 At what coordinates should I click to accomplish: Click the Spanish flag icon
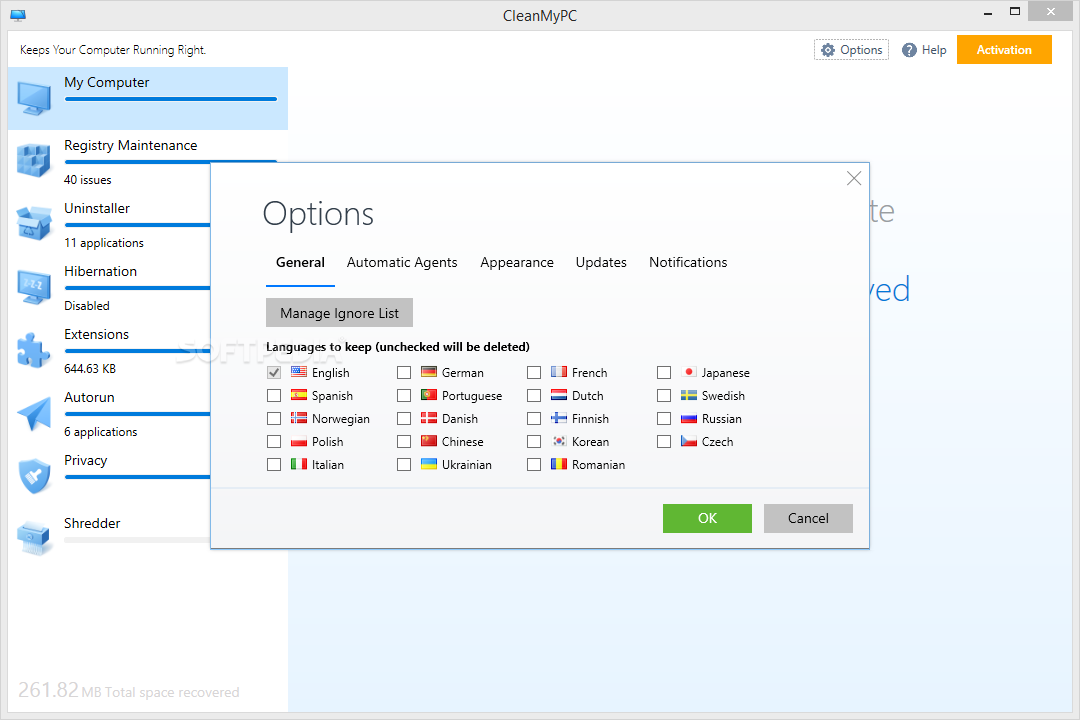[299, 395]
